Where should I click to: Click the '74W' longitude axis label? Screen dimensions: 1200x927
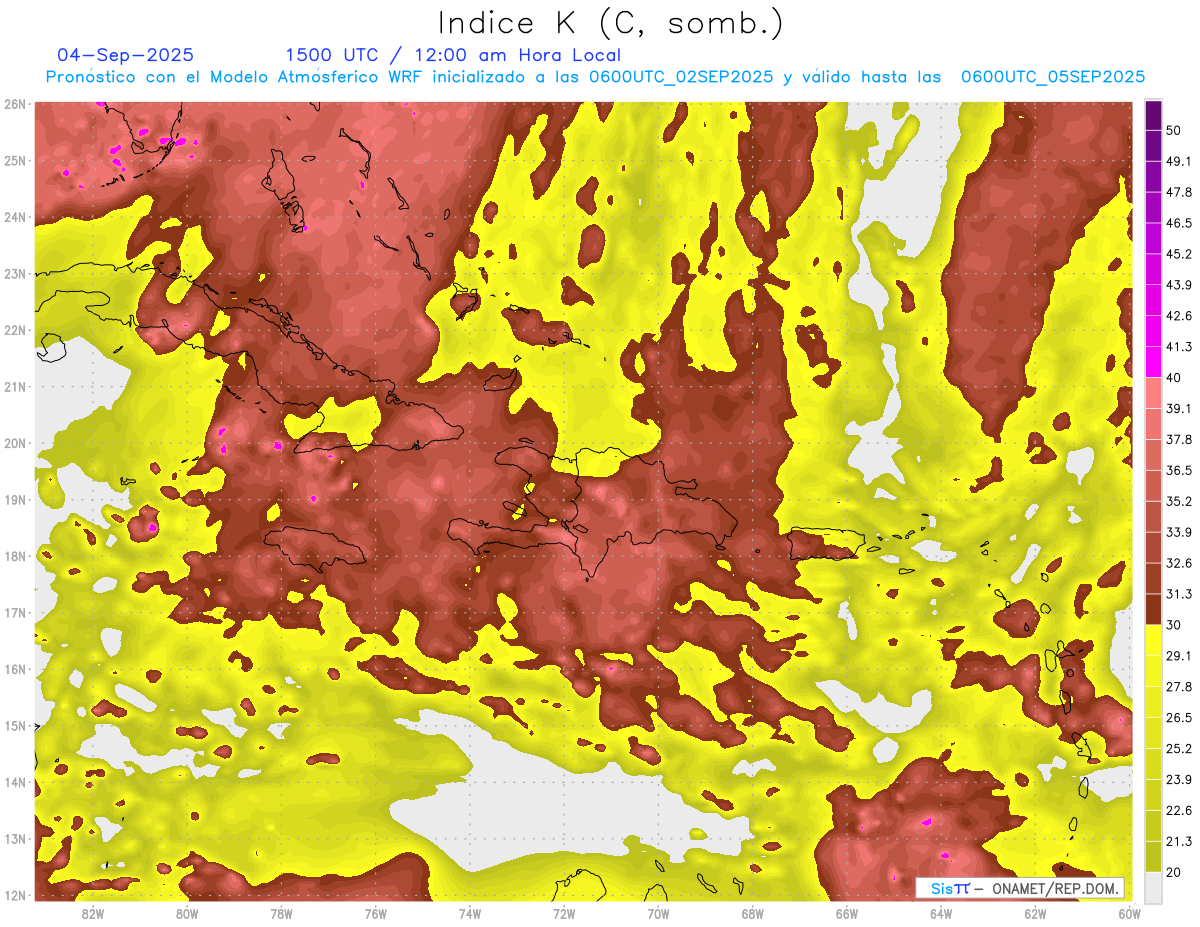(x=470, y=913)
